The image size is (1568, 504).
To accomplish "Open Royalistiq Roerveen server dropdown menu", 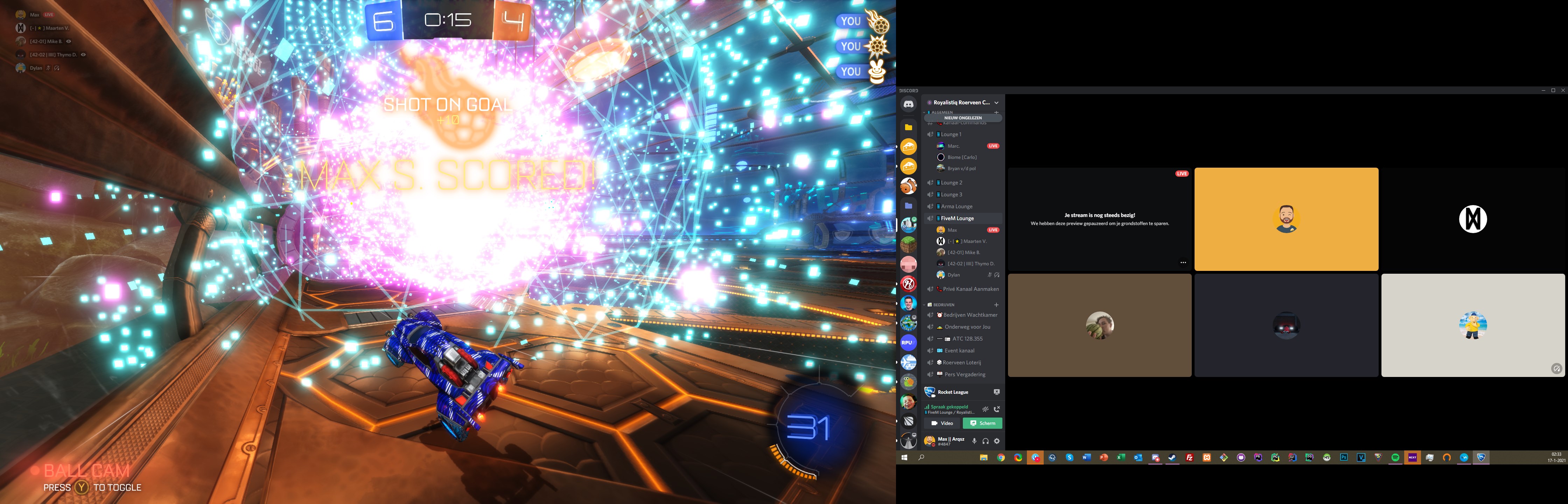I will pyautogui.click(x=996, y=103).
